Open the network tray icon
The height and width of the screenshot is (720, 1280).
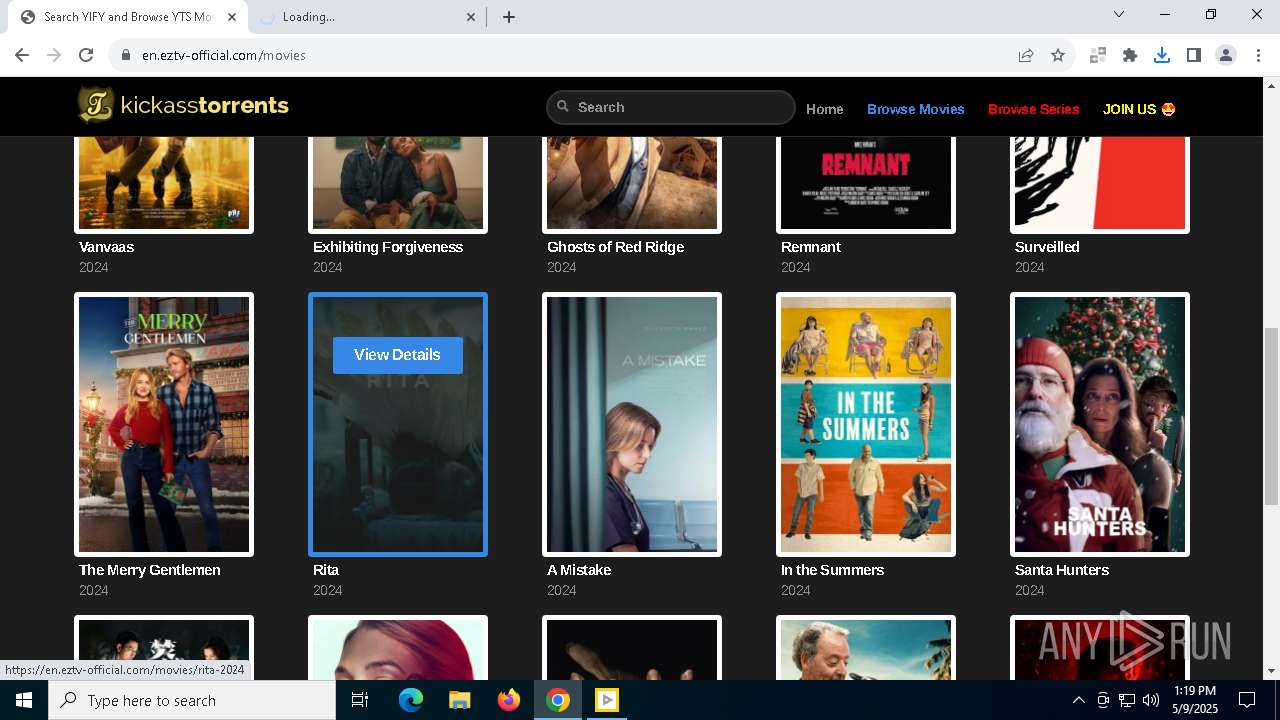(x=1127, y=700)
